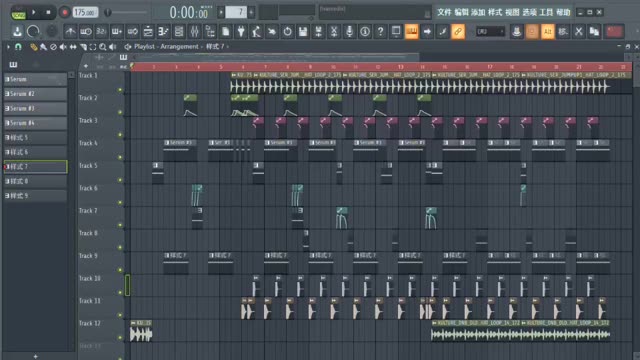Open the 工具 menu
This screenshot has width=640, height=360.
click(546, 12)
